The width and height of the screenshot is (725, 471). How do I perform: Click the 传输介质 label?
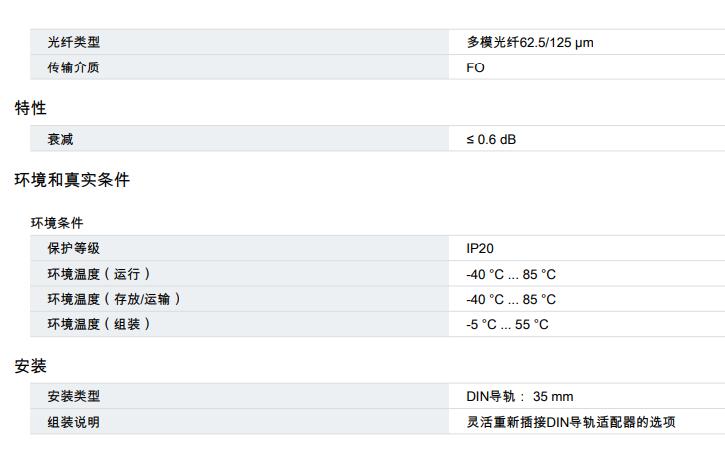tap(74, 67)
